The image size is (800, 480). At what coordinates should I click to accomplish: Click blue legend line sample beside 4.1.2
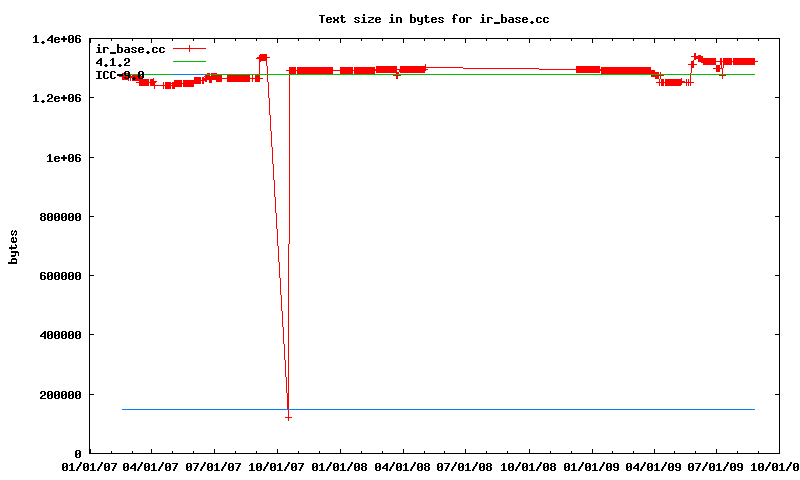(188, 62)
